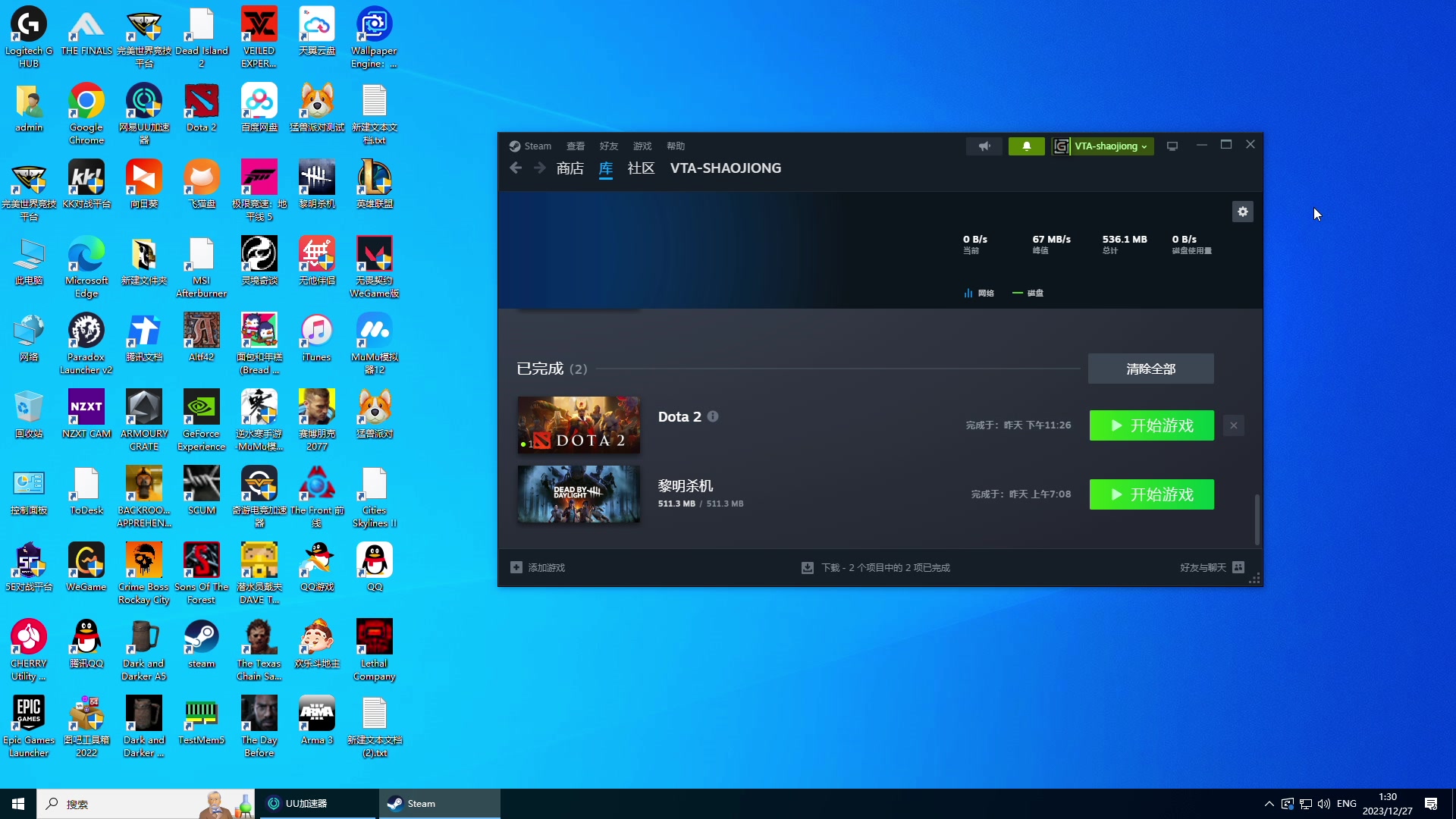Click Steam downloads list scrollbar
Image resolution: width=1456 pixels, height=819 pixels.
[x=1257, y=519]
